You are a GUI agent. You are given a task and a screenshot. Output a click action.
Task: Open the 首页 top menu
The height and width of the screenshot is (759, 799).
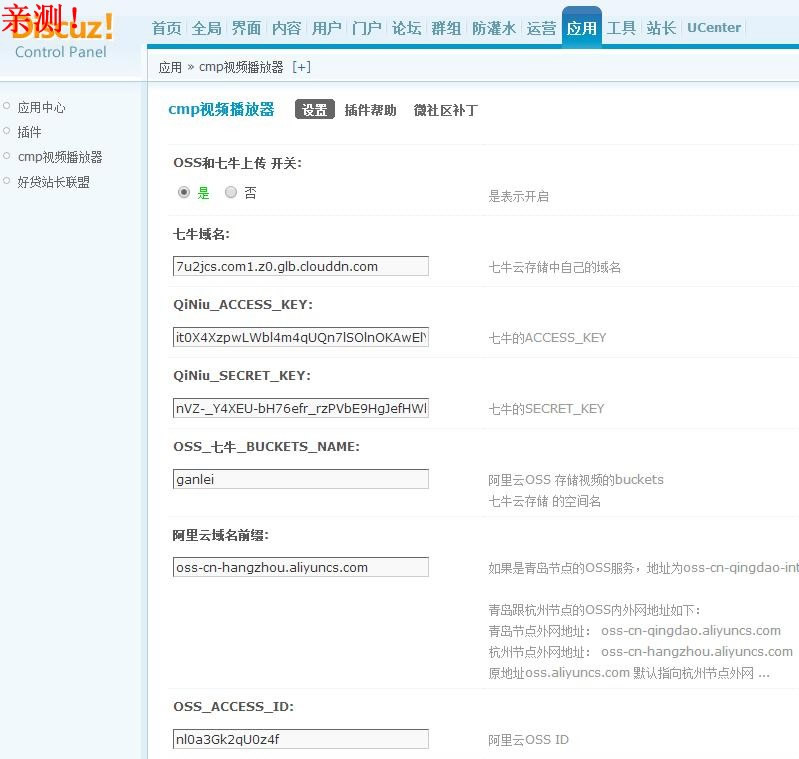(167, 28)
